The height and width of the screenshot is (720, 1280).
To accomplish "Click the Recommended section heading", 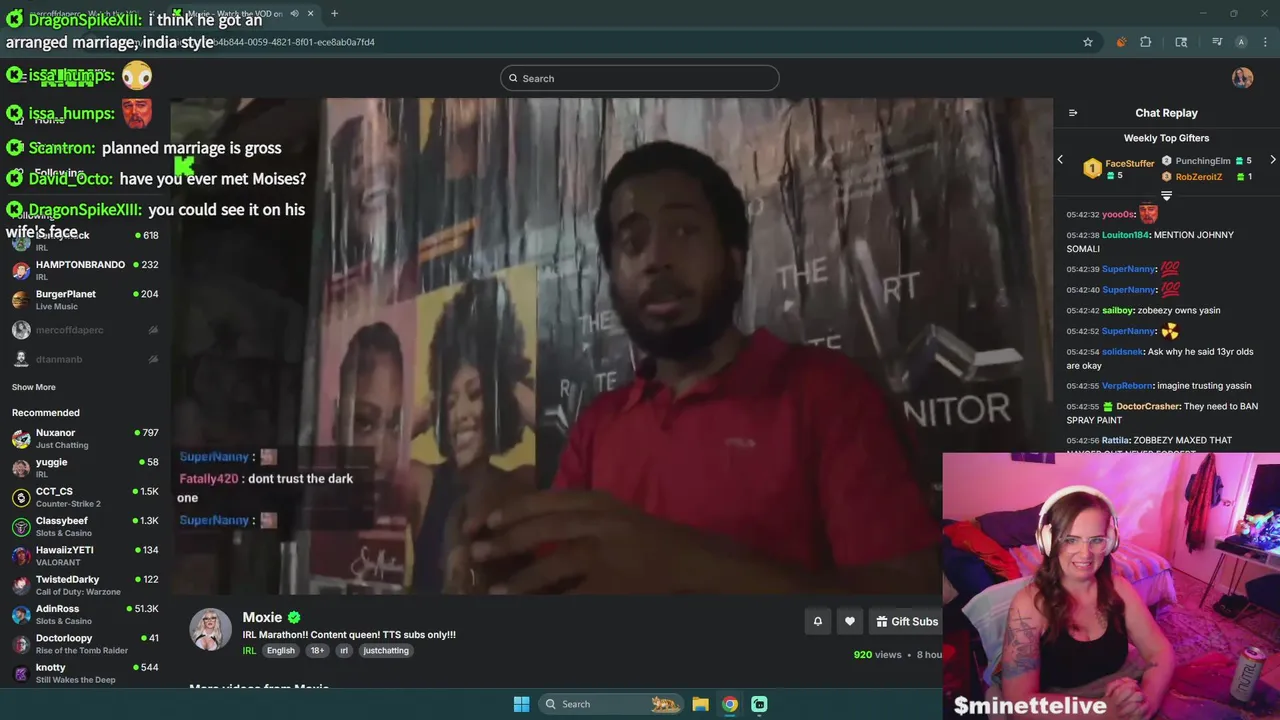I will 46,412.
